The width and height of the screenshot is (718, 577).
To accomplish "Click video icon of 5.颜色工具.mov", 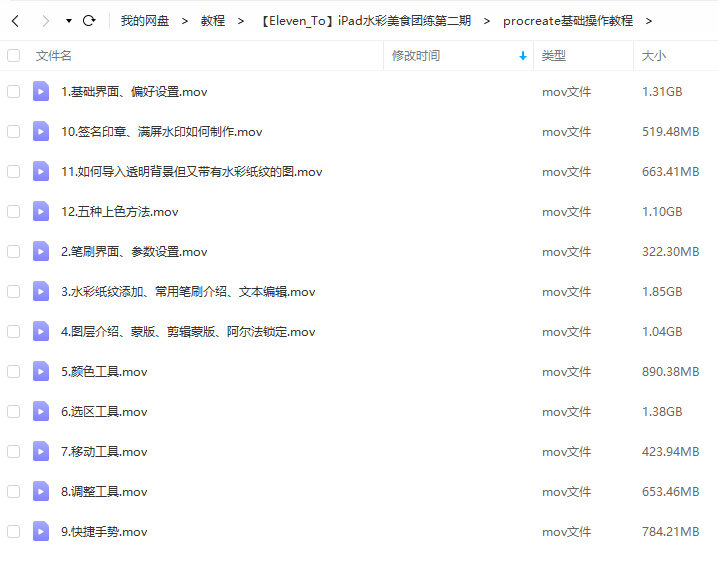I will pyautogui.click(x=41, y=371).
